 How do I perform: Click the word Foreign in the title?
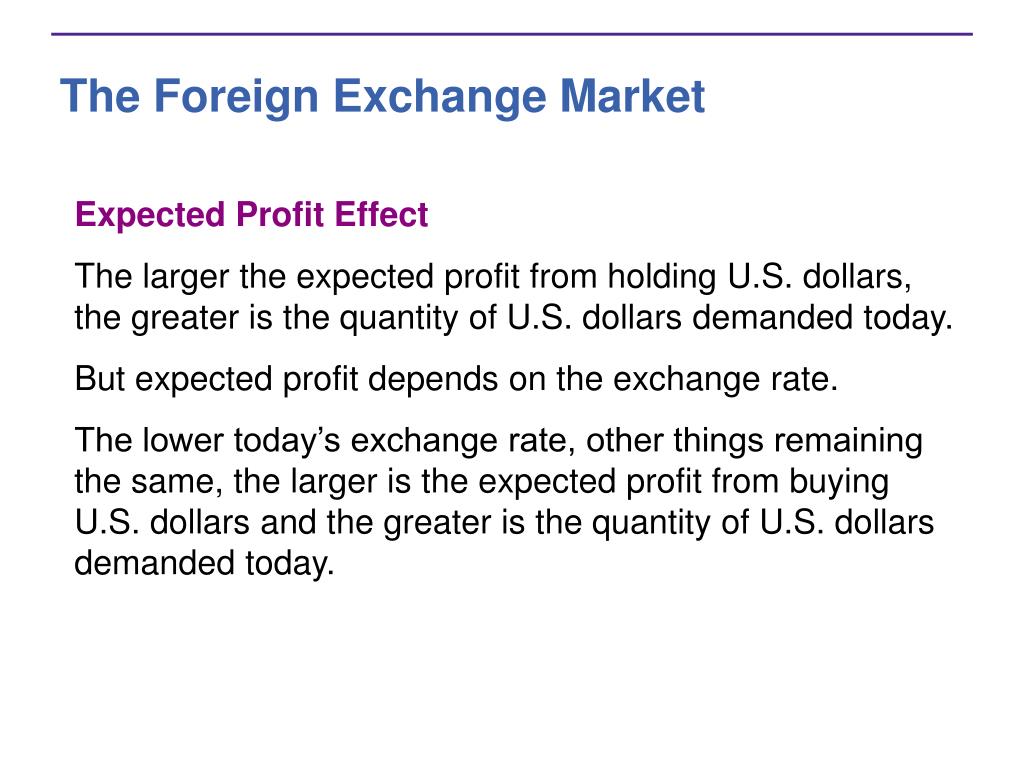pyautogui.click(x=236, y=97)
